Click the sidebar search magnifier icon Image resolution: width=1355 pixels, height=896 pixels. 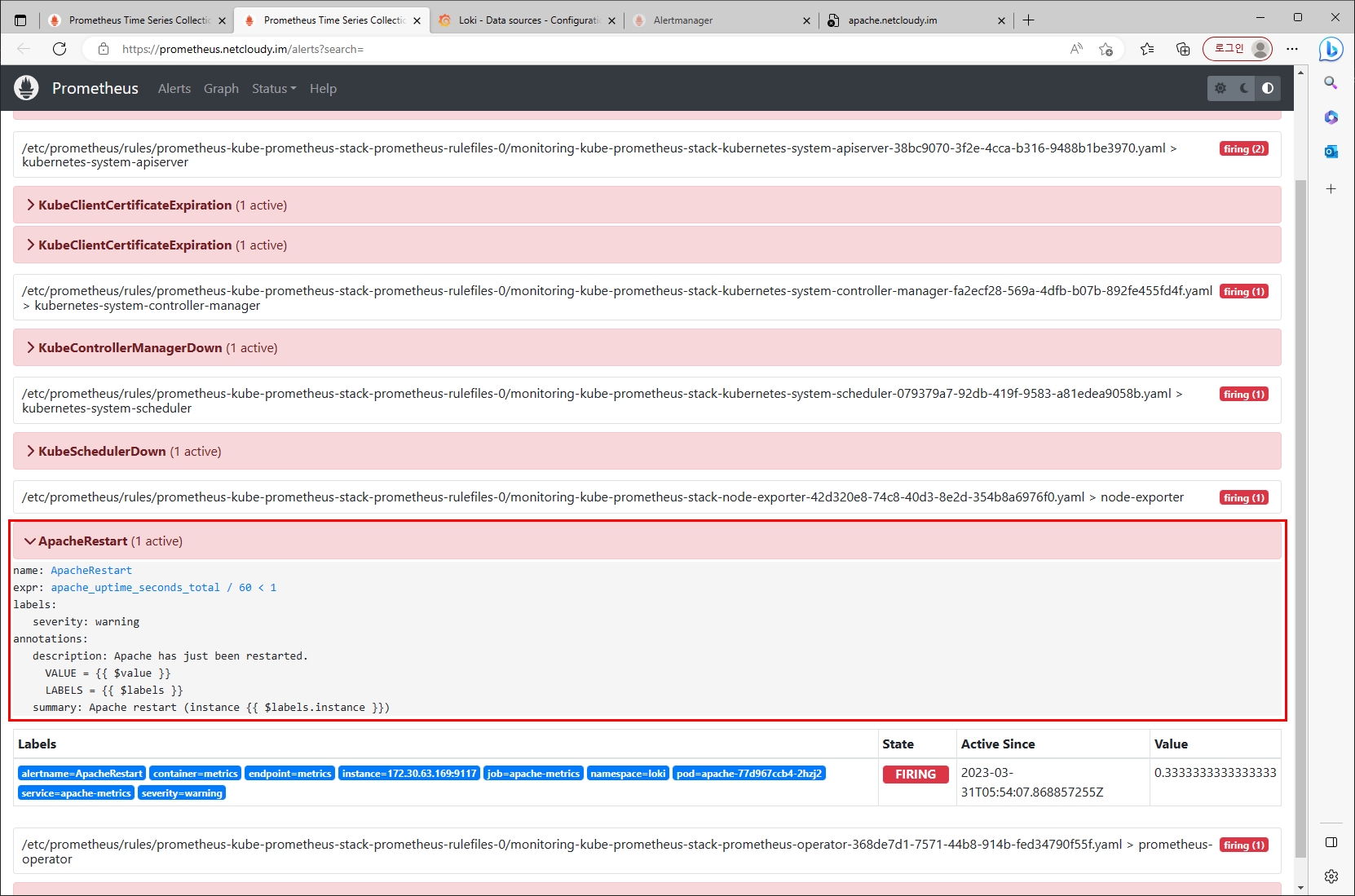click(x=1331, y=82)
